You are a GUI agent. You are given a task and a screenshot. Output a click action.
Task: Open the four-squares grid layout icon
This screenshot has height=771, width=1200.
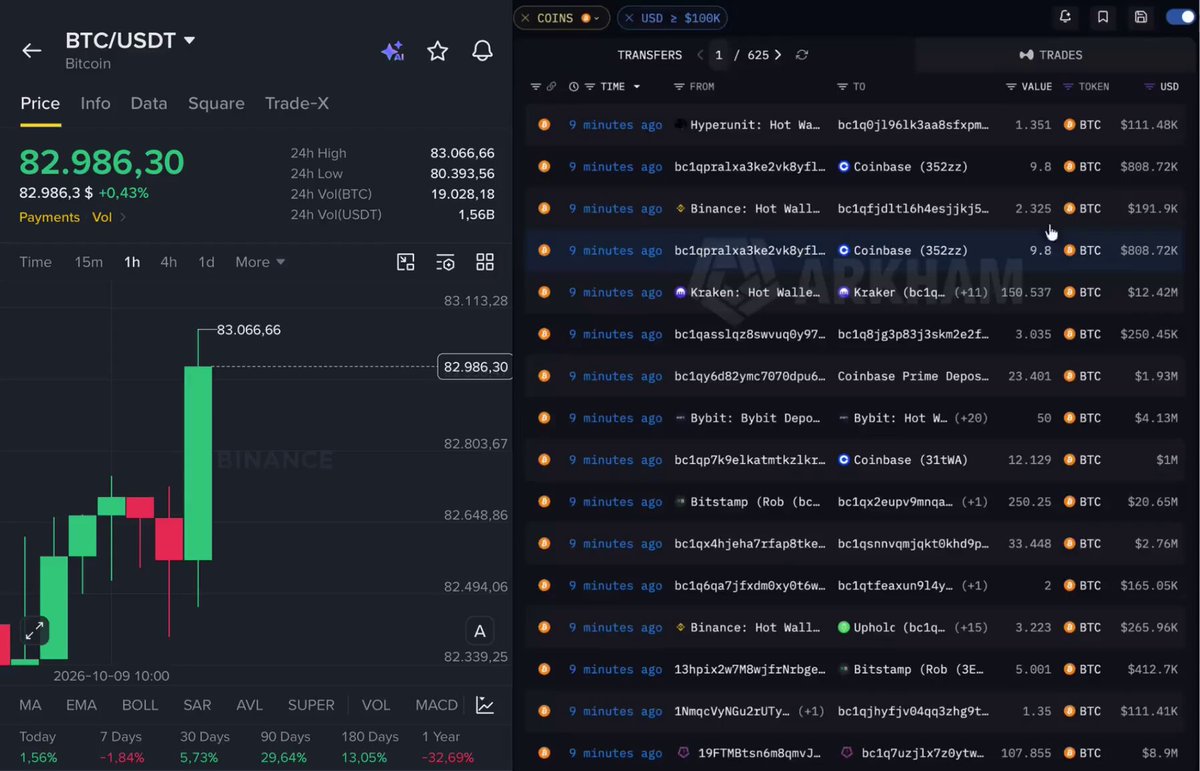485,262
